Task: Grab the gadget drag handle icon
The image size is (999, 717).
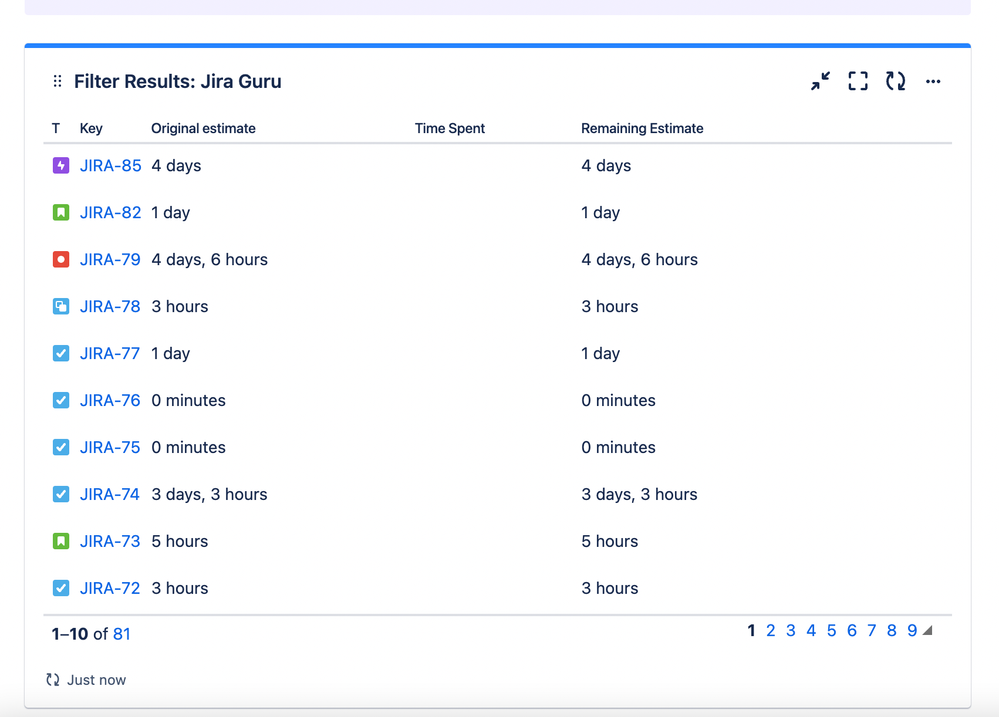Action: [x=57, y=81]
